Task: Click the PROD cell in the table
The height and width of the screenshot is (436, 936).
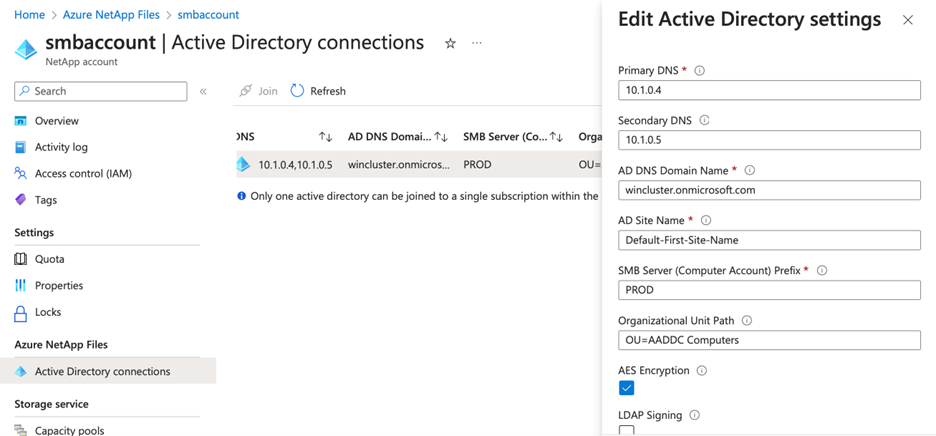Action: pyautogui.click(x=477, y=164)
